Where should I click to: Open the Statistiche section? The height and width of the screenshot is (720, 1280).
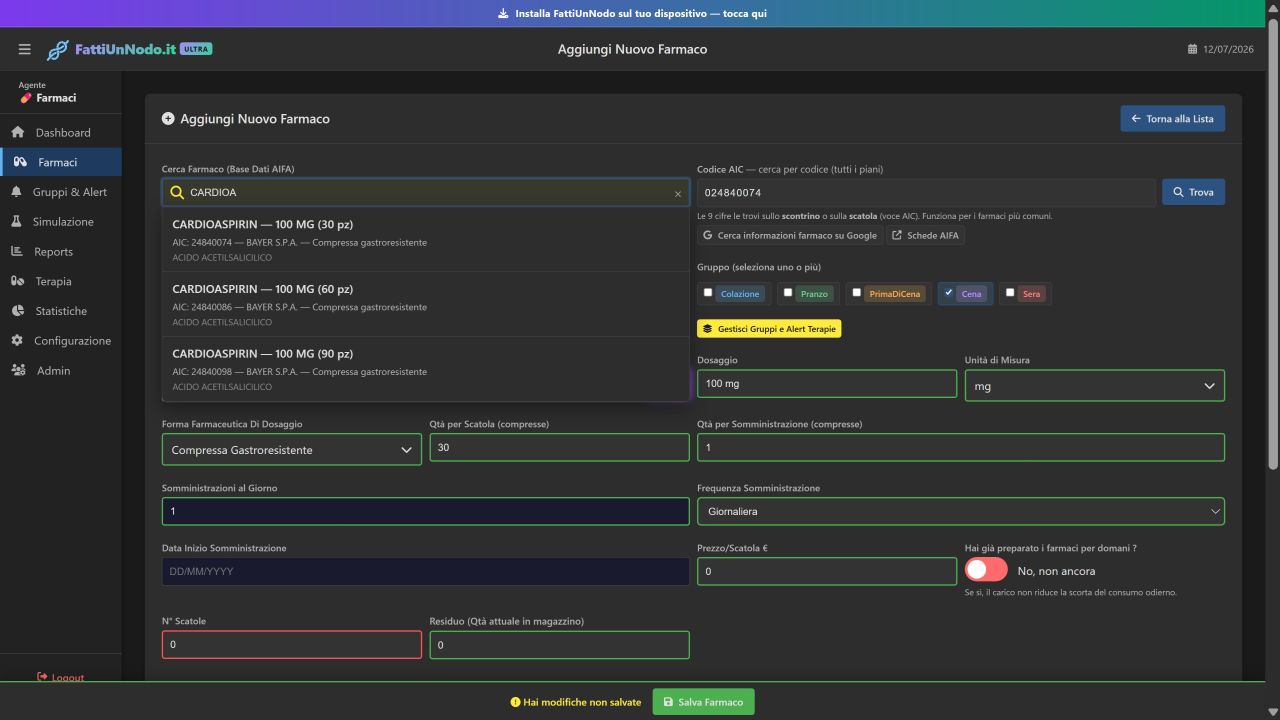tap(61, 311)
